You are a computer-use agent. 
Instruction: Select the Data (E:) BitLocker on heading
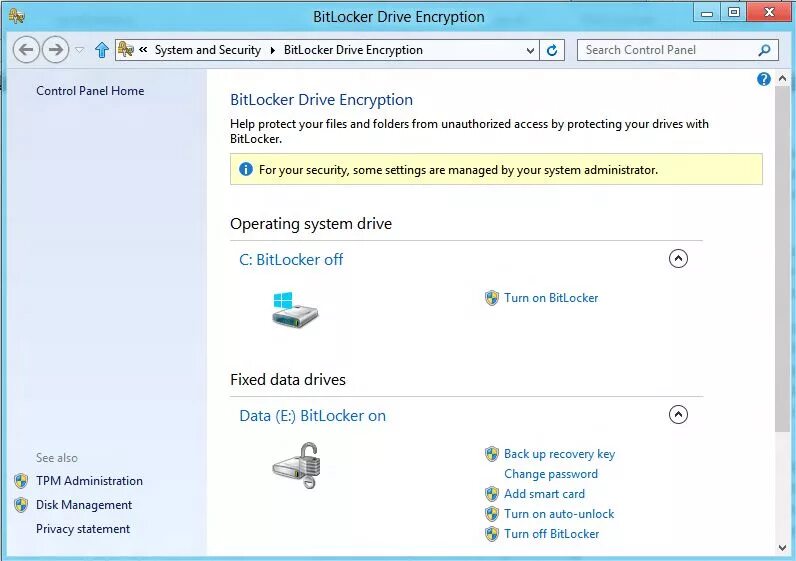(x=312, y=416)
